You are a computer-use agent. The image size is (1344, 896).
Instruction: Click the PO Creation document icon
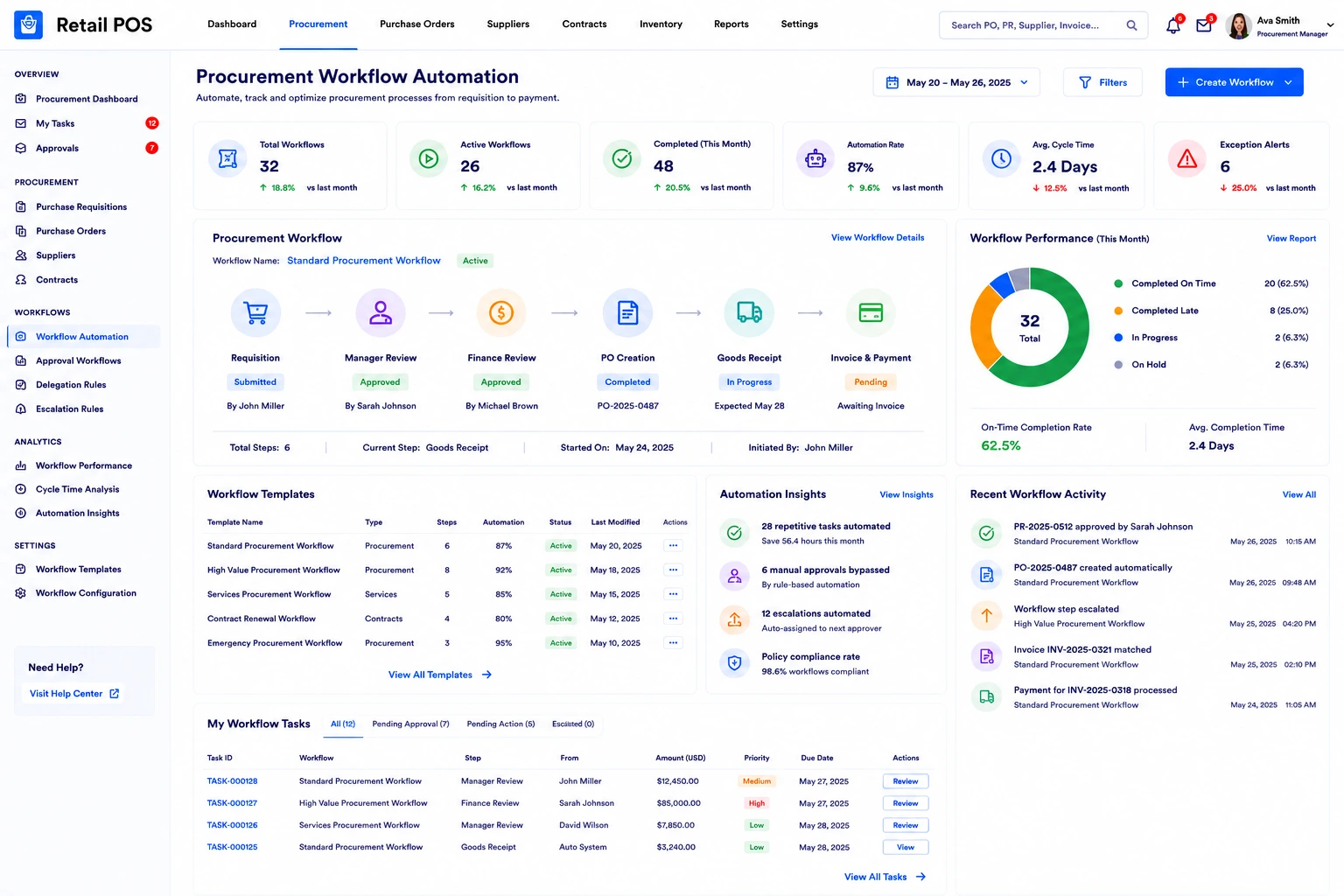click(628, 312)
